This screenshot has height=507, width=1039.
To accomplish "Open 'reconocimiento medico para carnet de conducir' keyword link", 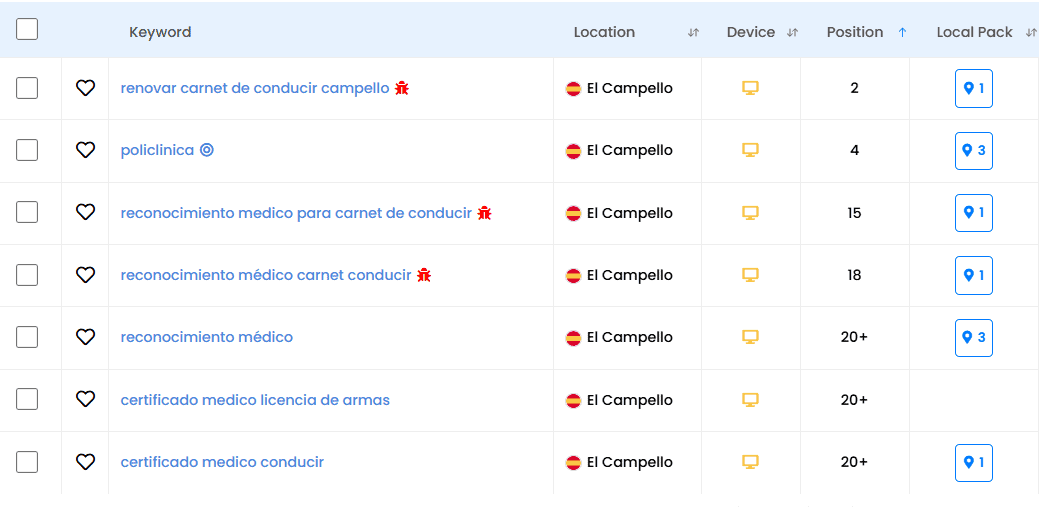I will pos(296,213).
